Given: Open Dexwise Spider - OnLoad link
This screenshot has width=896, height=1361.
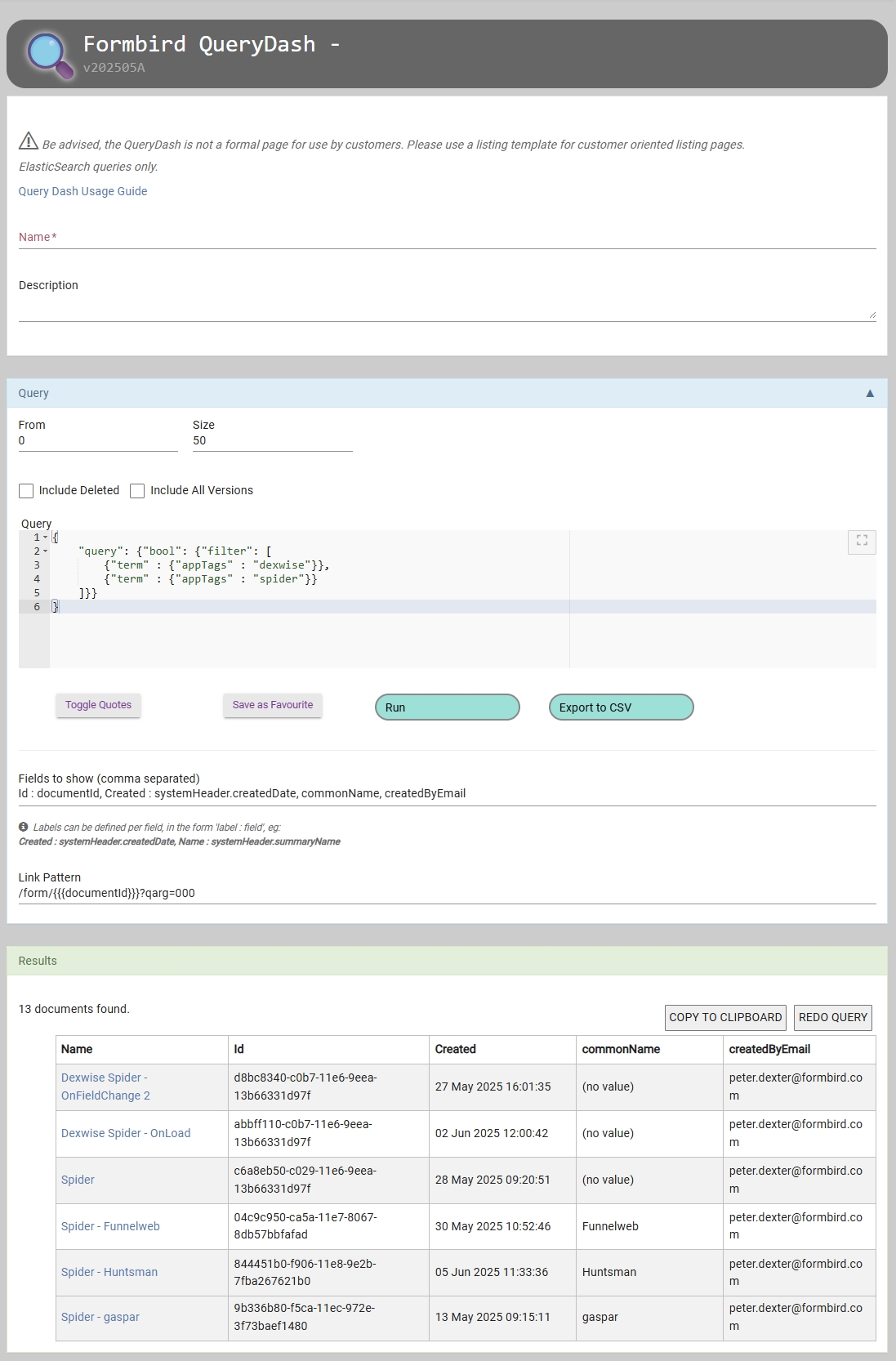Looking at the screenshot, I should tap(126, 1133).
